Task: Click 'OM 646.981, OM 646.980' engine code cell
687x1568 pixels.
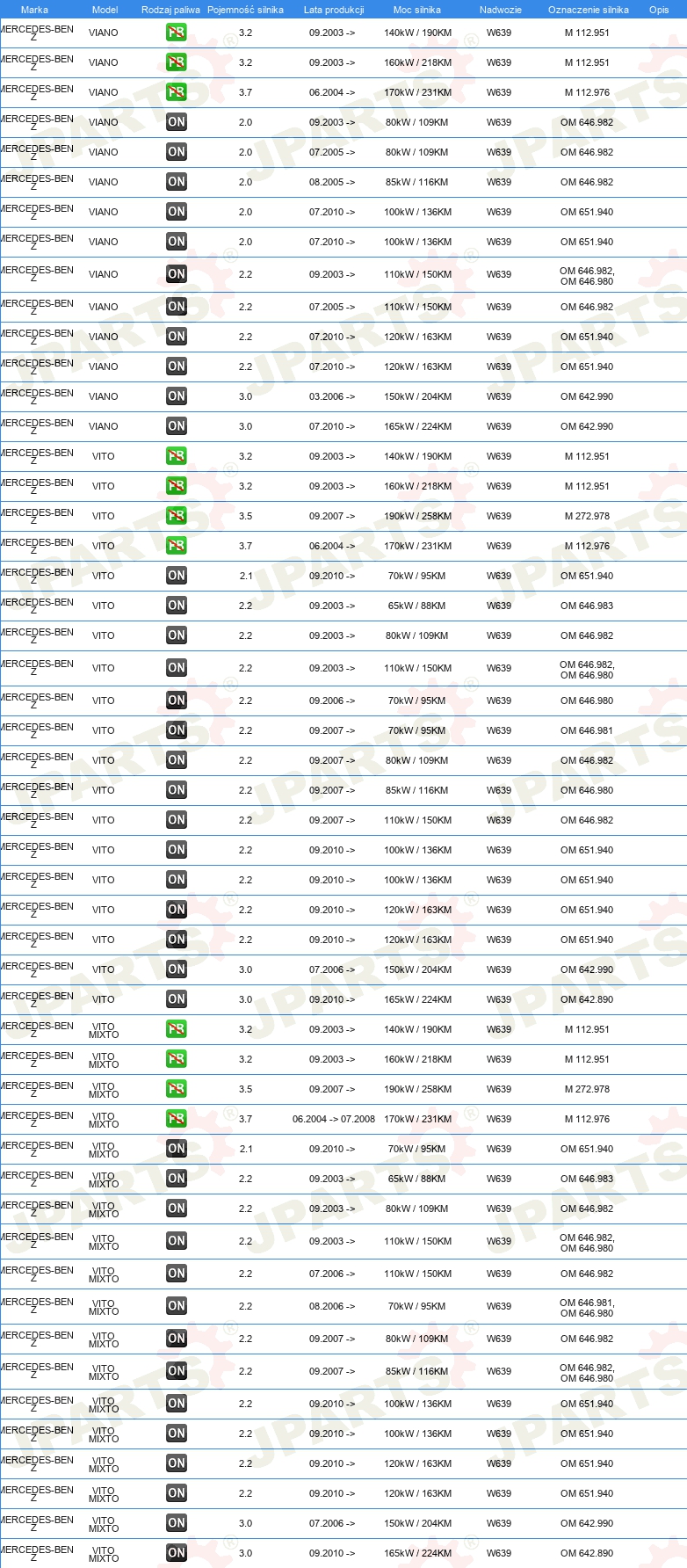Action: 587,1308
